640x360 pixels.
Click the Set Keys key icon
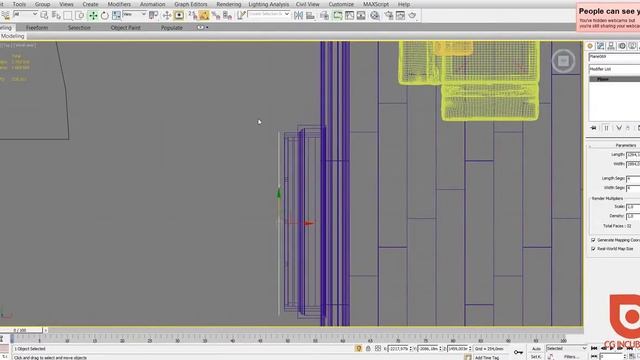[518, 352]
